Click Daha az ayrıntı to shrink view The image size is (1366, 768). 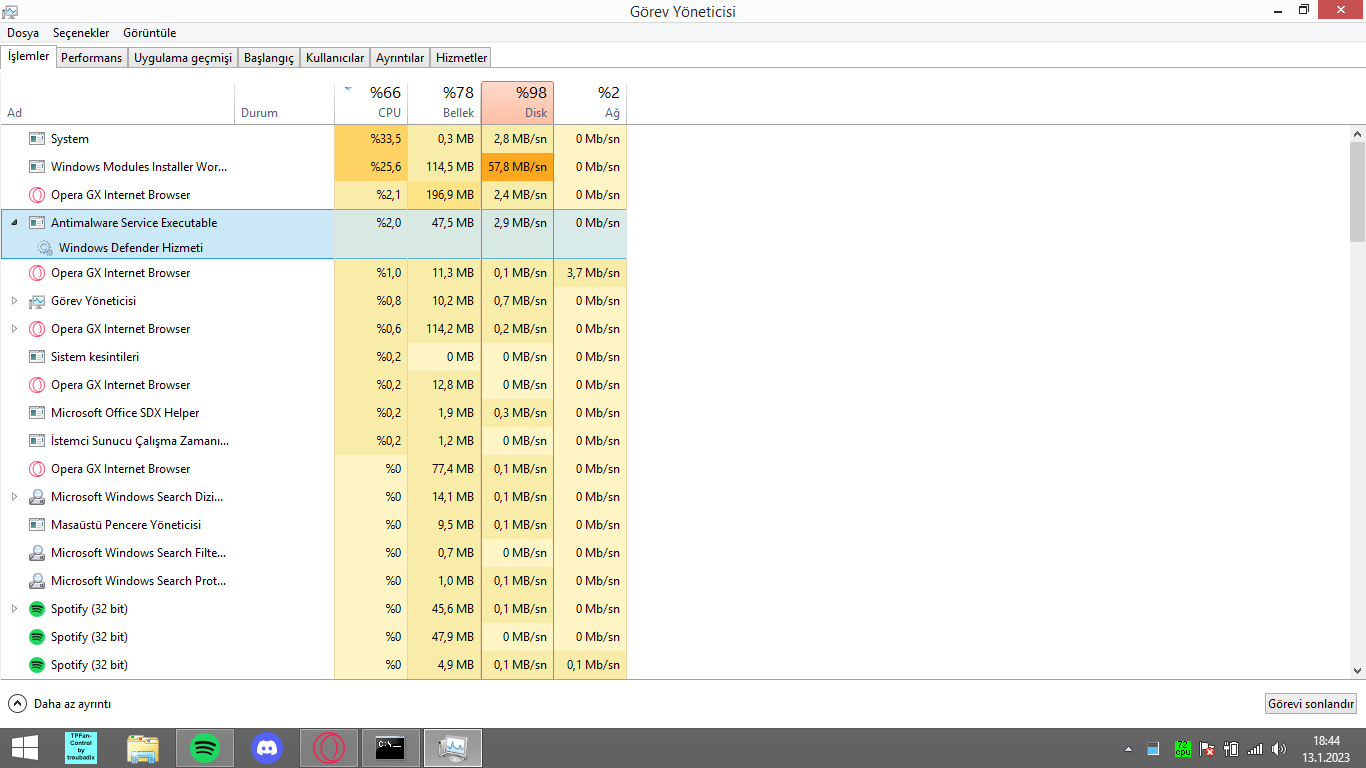(x=60, y=704)
